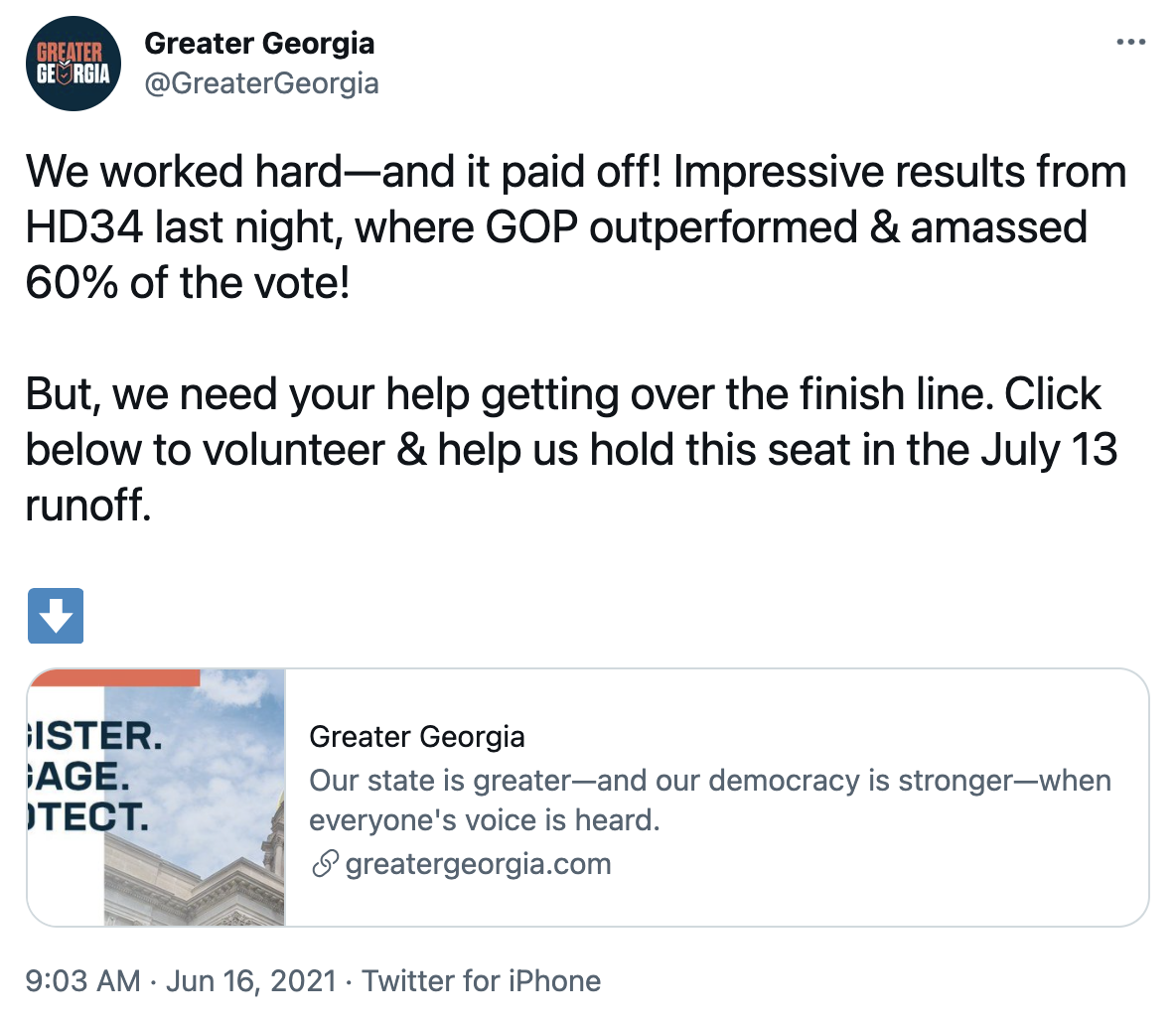Click the Jun 16, 2021 date
The height and width of the screenshot is (1023, 1176).
click(251, 981)
